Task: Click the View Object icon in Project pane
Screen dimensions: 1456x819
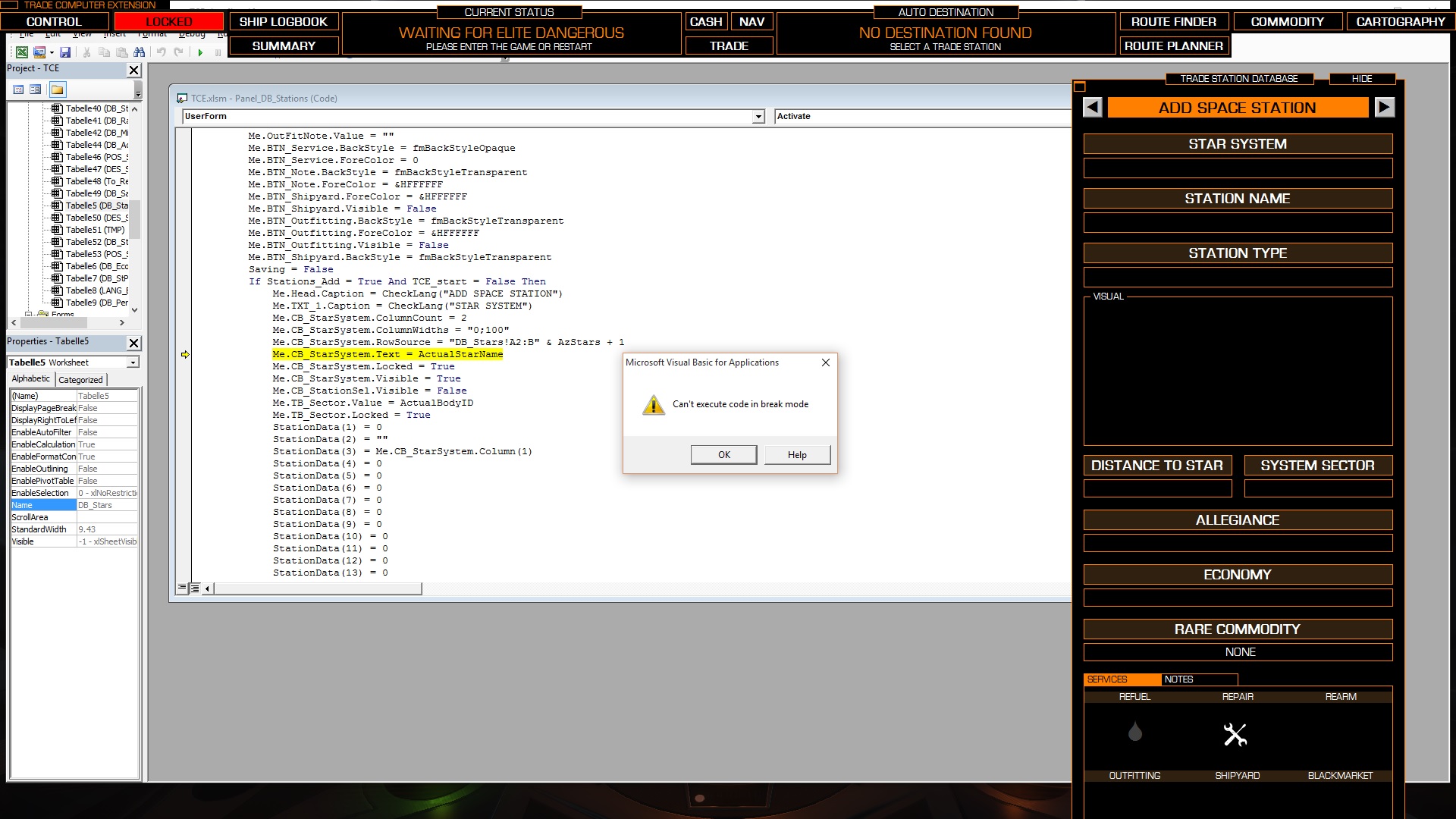Action: click(x=36, y=89)
